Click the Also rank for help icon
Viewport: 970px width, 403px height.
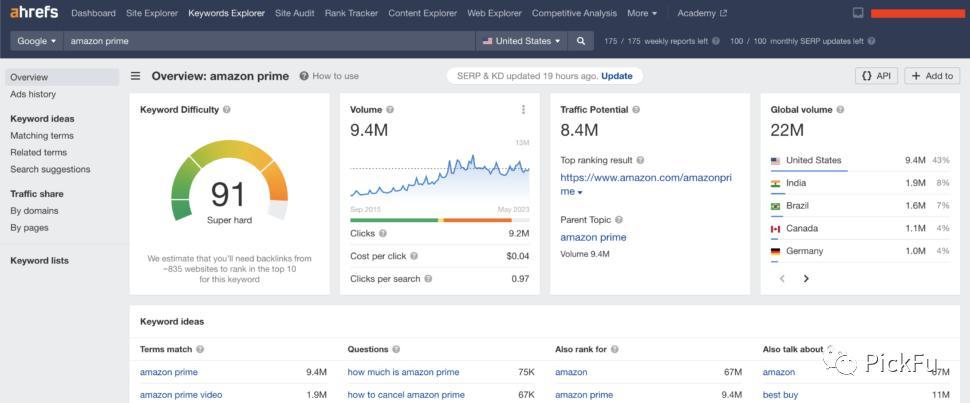(614, 349)
